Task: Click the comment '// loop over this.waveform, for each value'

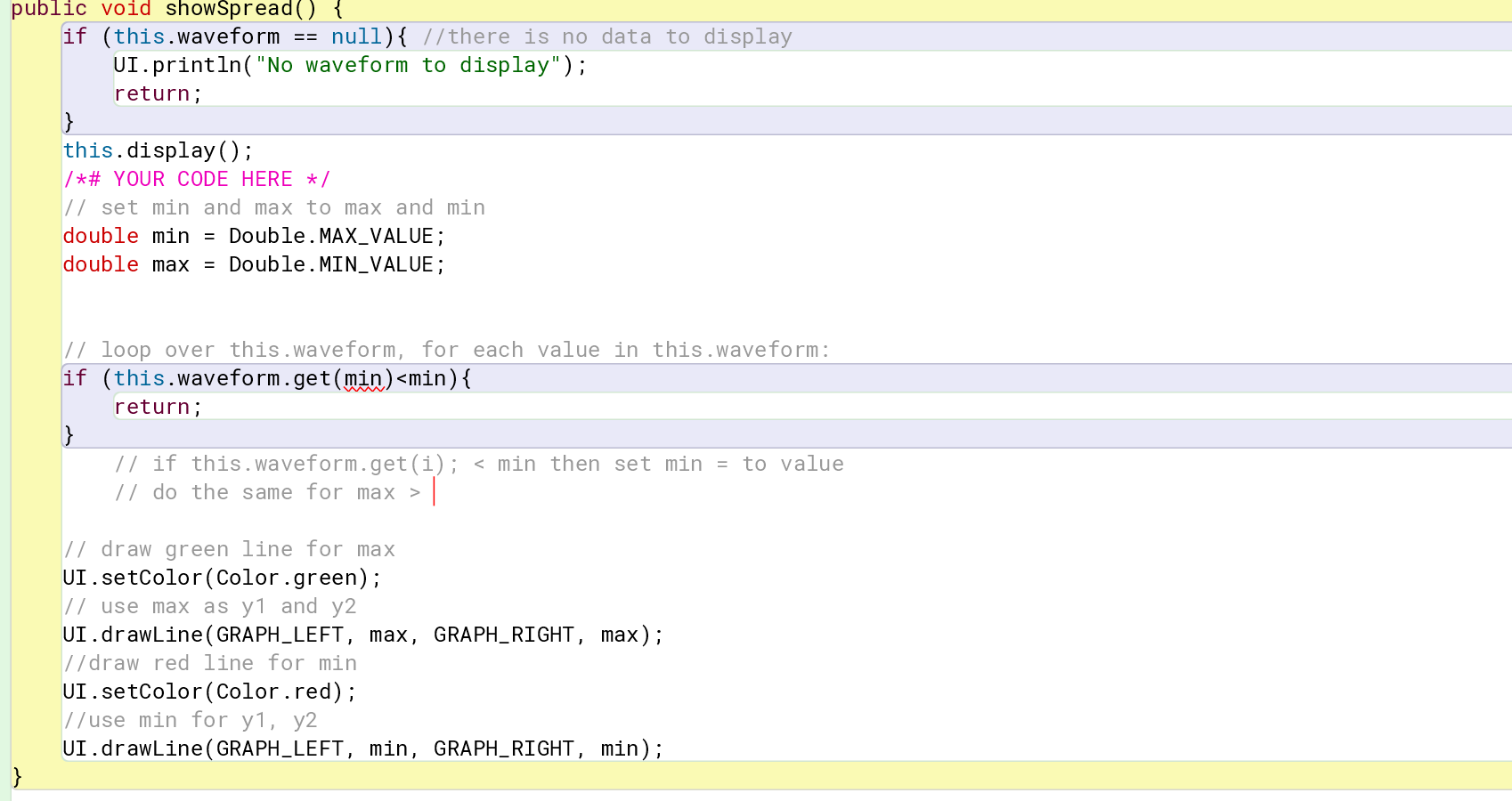Action: point(446,350)
